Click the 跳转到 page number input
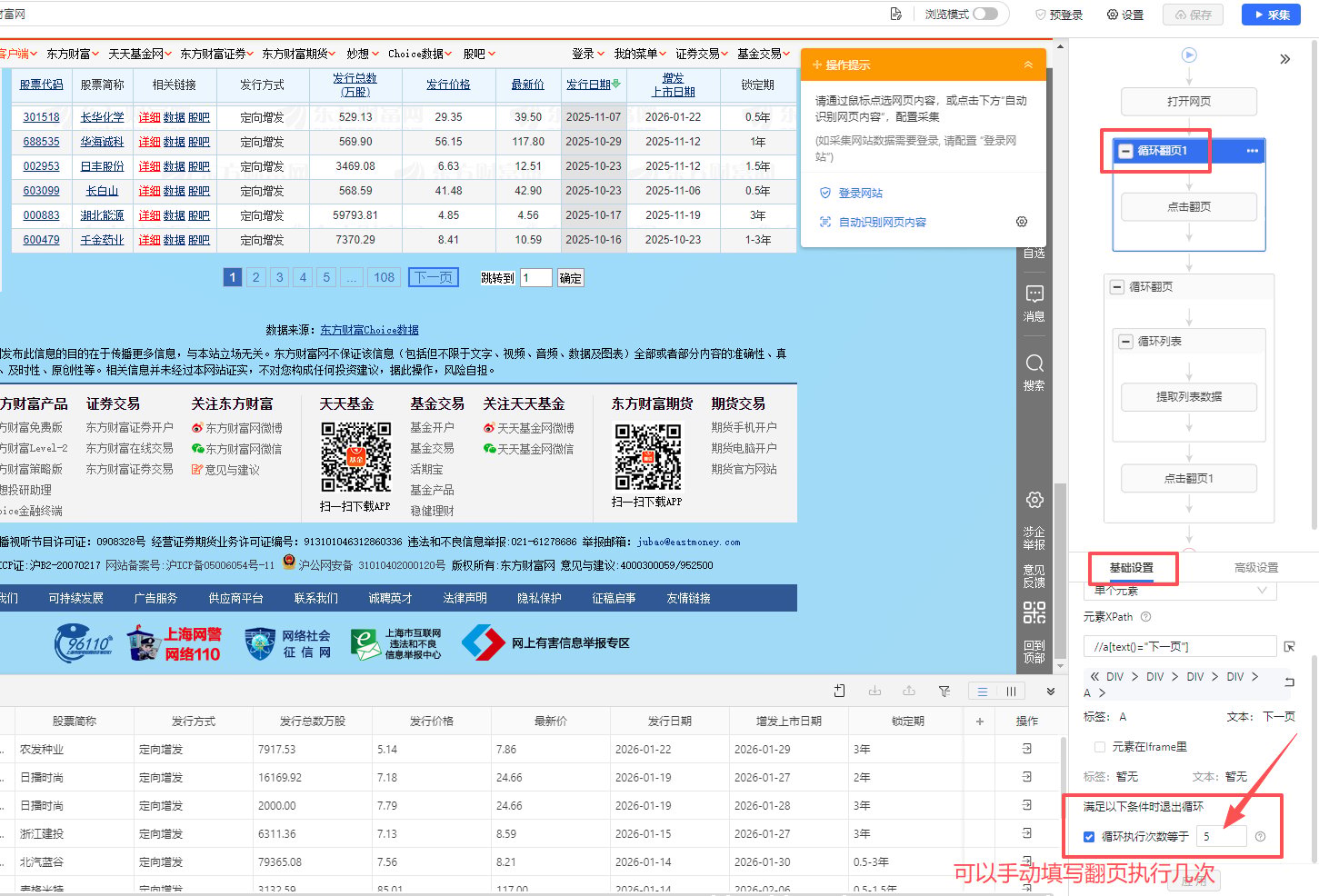 [x=536, y=278]
